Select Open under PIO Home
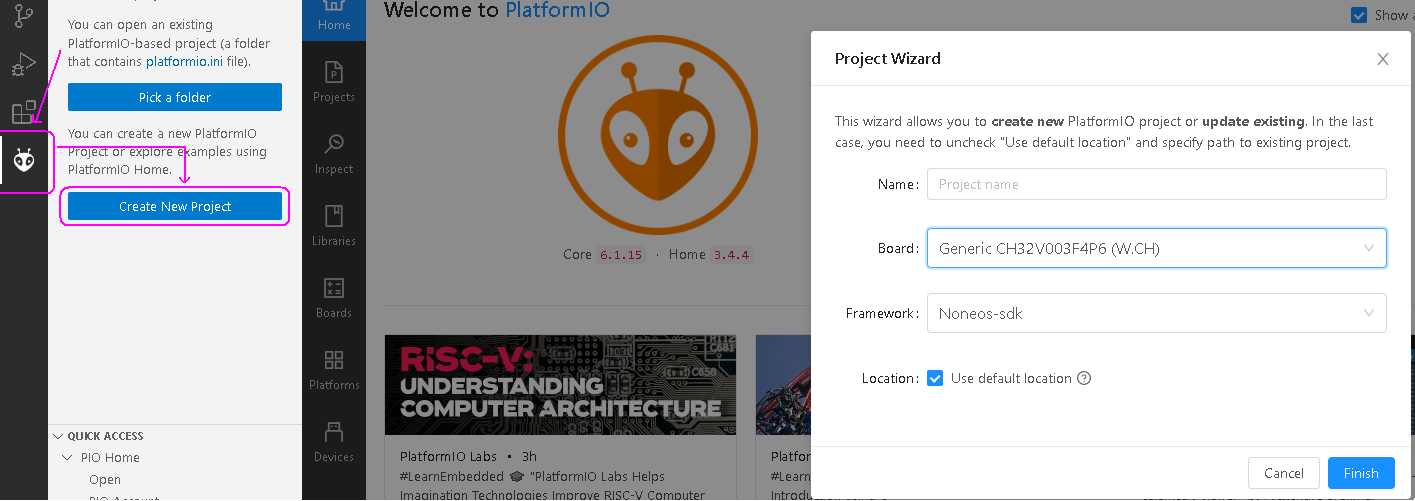1415x501 pixels. (x=105, y=480)
